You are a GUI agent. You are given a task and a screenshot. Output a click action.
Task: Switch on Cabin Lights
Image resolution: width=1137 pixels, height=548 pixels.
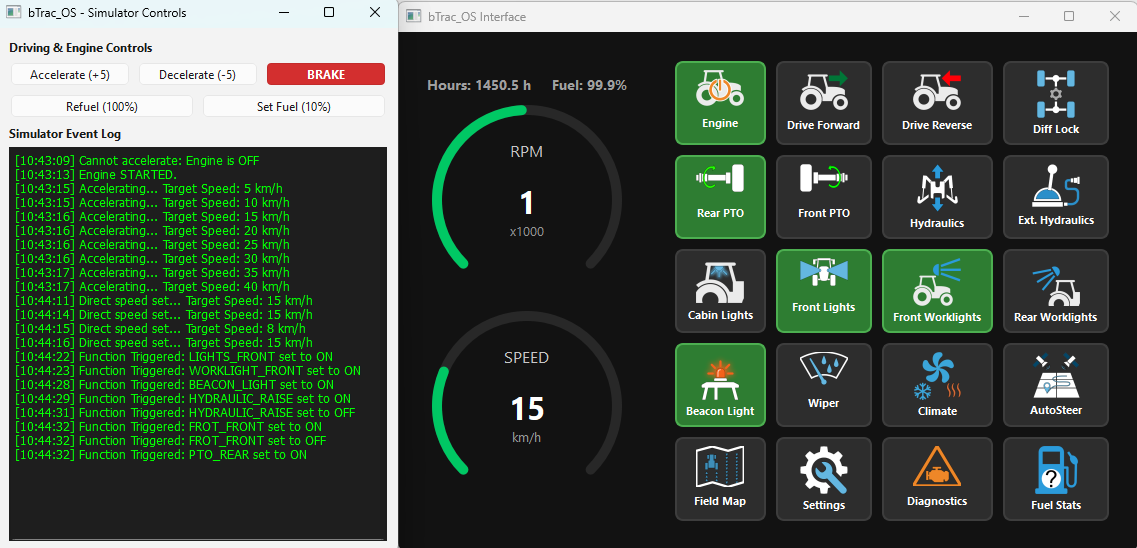tap(720, 291)
